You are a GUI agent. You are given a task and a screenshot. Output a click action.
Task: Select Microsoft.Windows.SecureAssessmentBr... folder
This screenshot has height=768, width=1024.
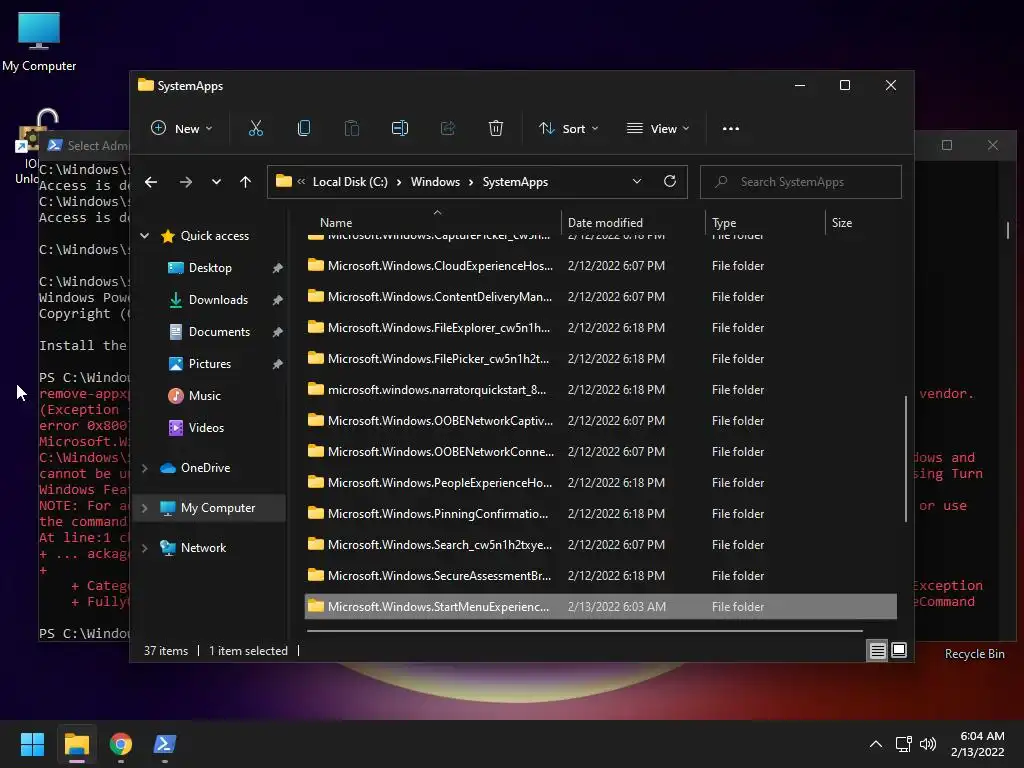pyautogui.click(x=601, y=576)
